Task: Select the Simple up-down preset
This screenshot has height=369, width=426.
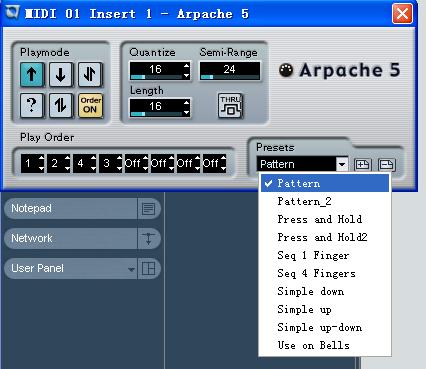Action: point(325,327)
